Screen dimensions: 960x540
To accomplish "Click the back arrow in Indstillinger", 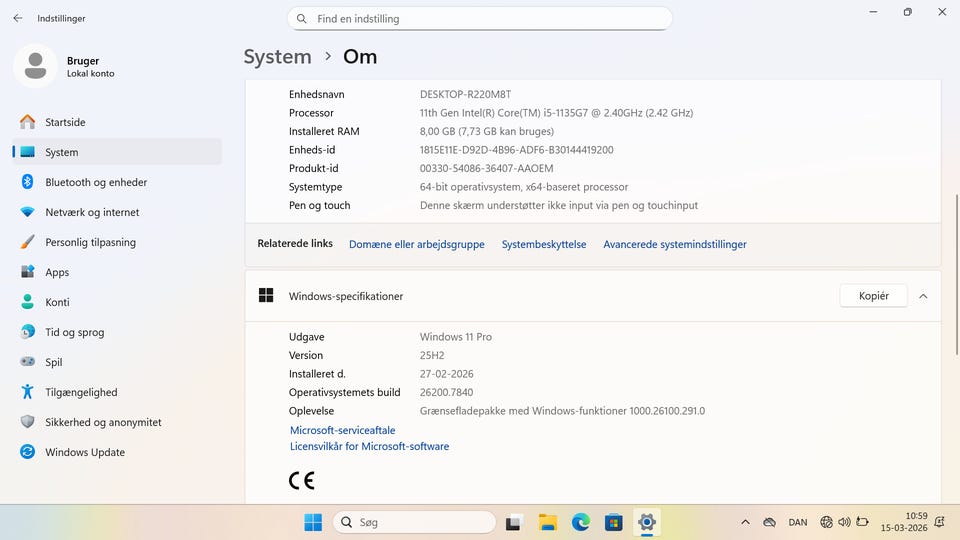I will [17, 18].
